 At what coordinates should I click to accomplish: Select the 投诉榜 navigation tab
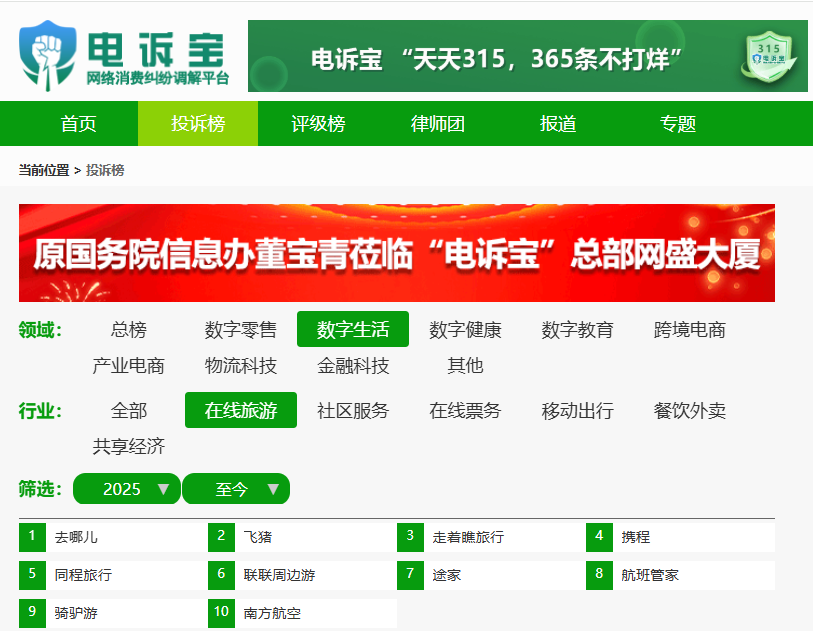[x=198, y=123]
